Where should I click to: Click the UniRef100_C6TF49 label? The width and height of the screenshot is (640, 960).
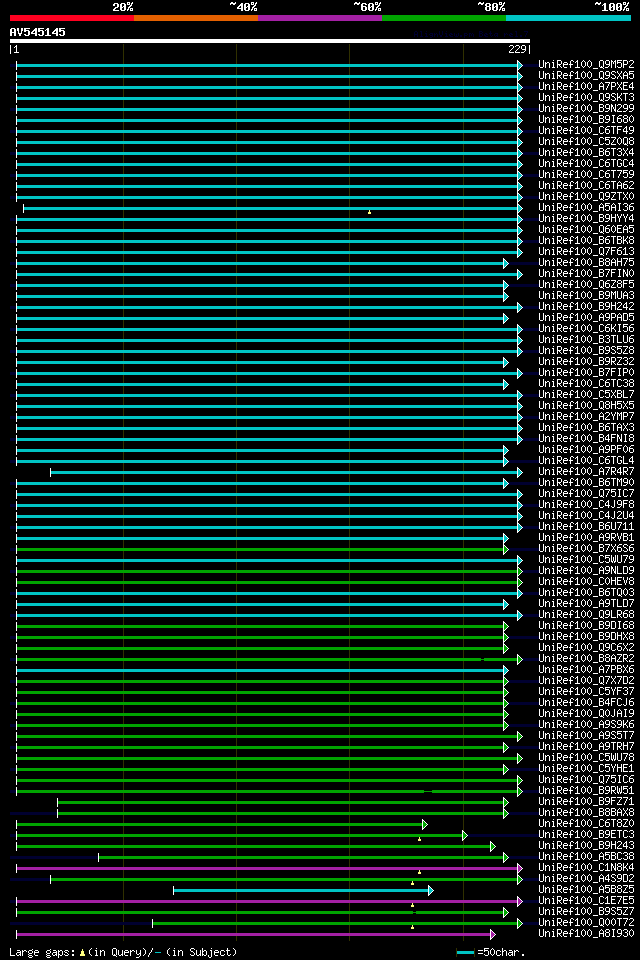[x=586, y=130]
